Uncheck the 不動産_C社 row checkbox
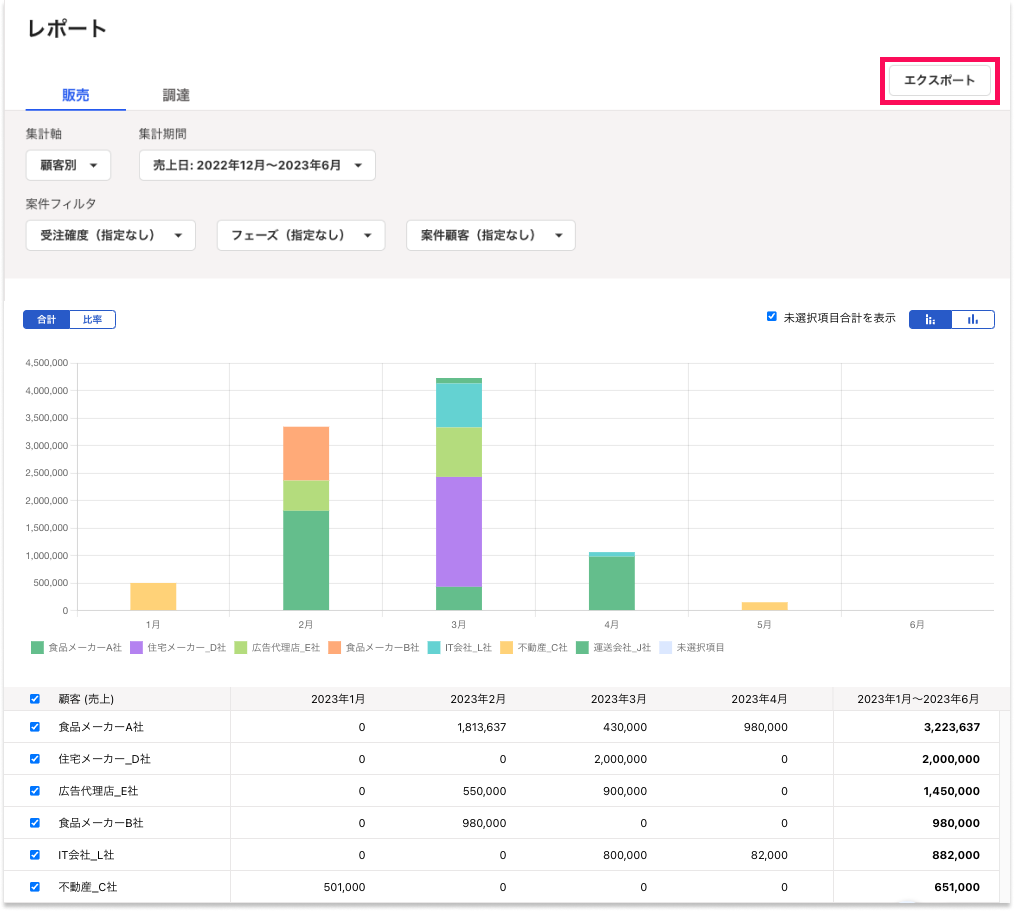 (x=35, y=887)
